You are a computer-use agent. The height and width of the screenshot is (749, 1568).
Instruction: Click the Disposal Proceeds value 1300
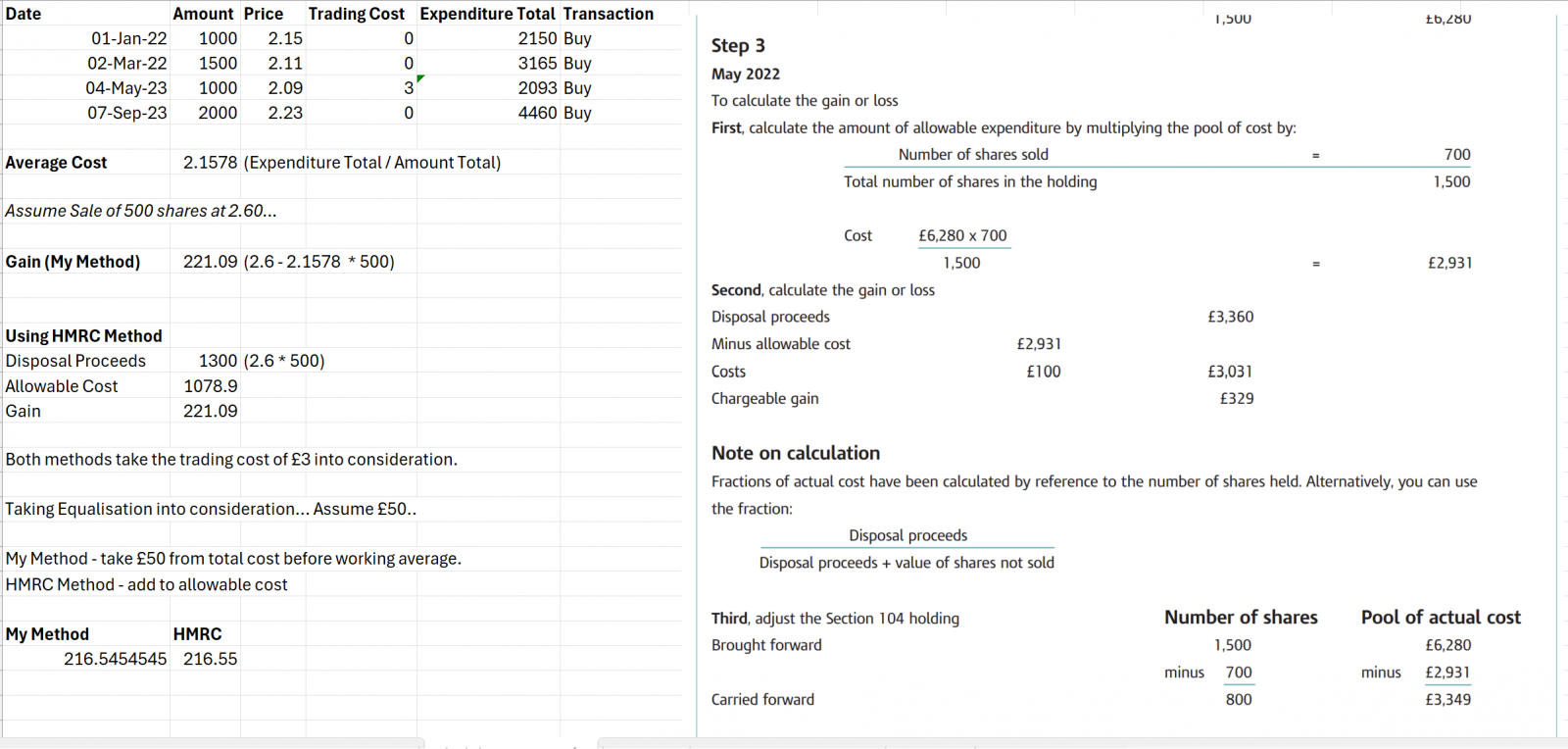click(x=218, y=361)
